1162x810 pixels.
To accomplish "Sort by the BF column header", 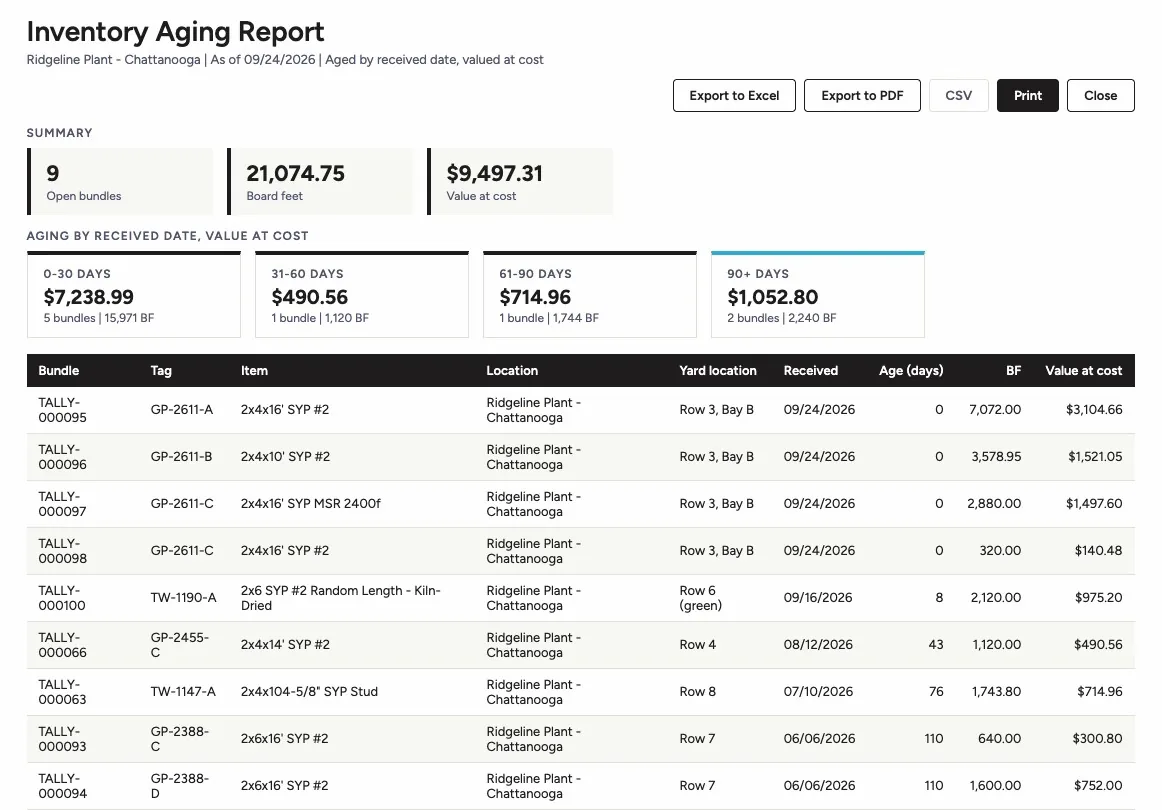I will click(1013, 371).
